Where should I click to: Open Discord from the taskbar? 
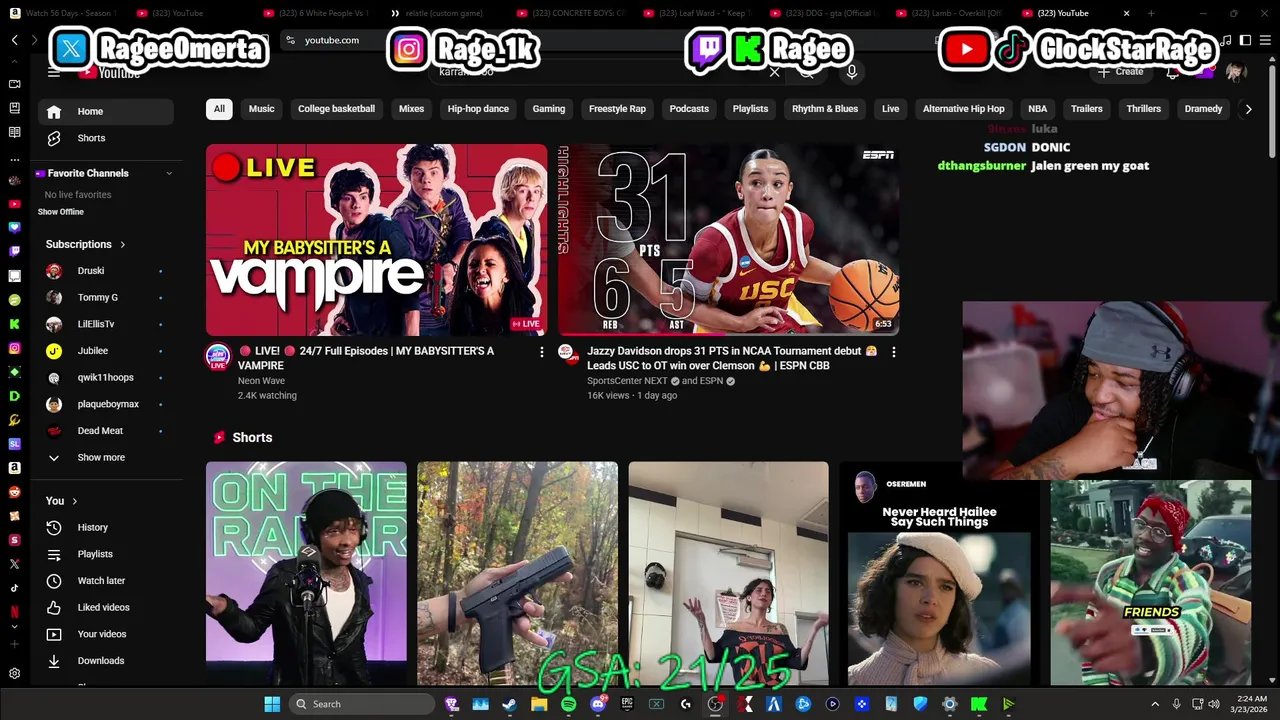tap(598, 704)
